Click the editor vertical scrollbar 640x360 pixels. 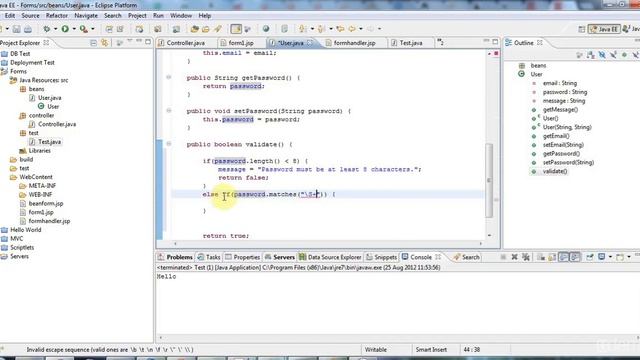489,180
